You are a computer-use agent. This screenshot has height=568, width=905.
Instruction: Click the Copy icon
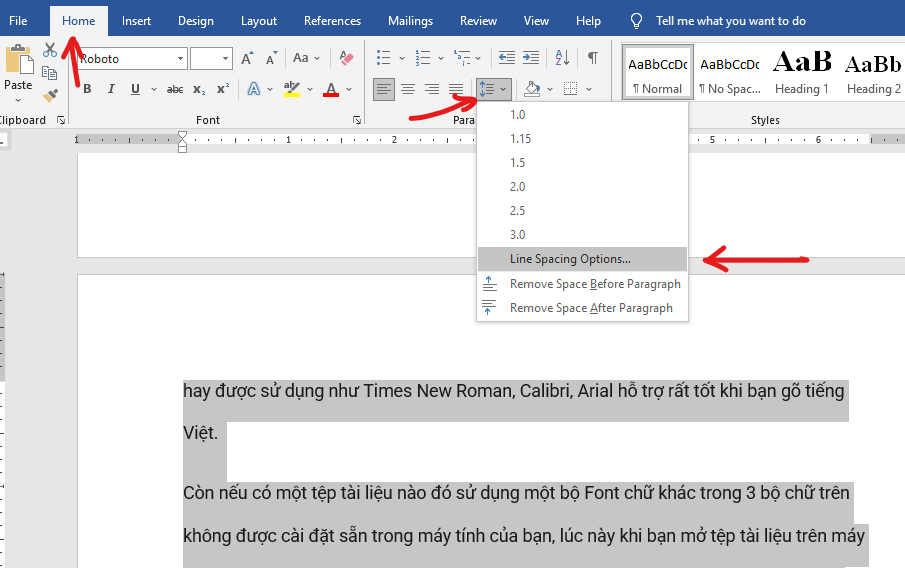(50, 73)
